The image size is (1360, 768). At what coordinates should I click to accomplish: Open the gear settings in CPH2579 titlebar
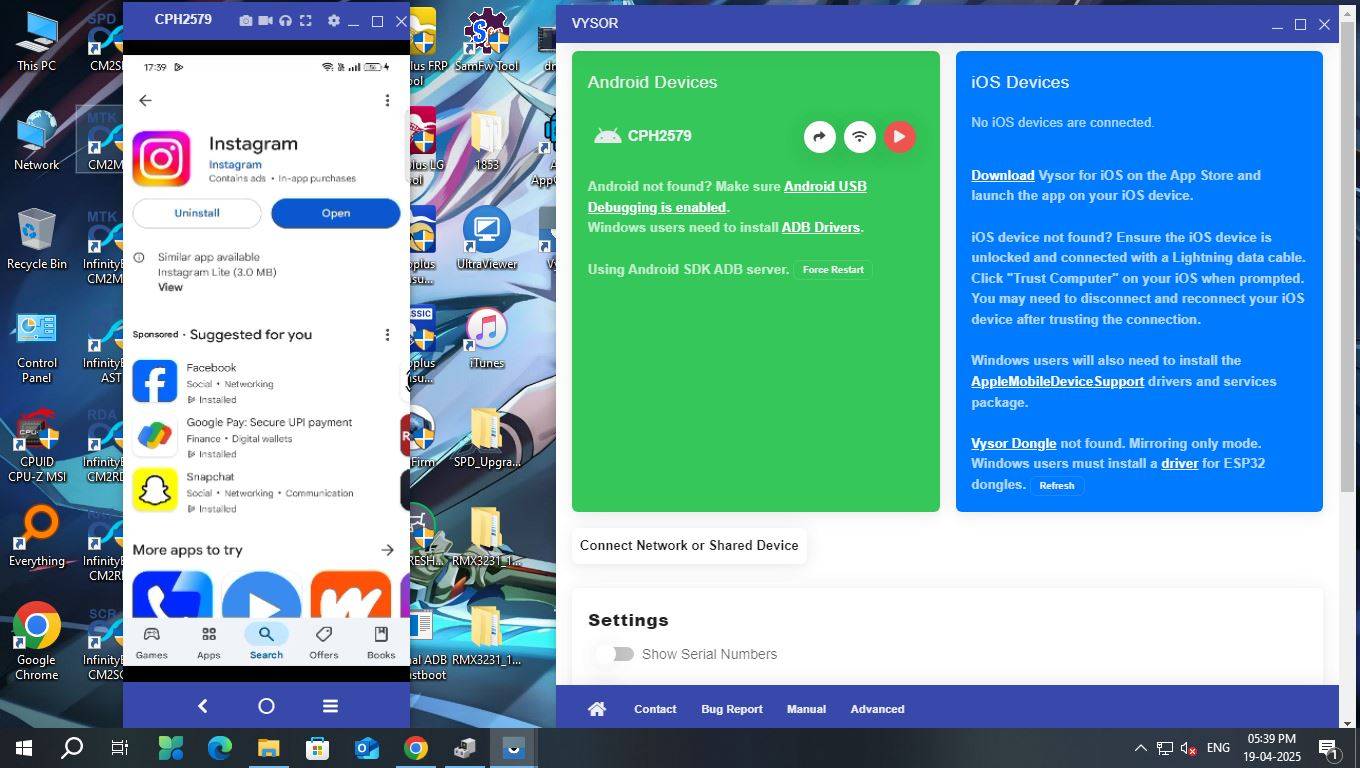pyautogui.click(x=333, y=21)
